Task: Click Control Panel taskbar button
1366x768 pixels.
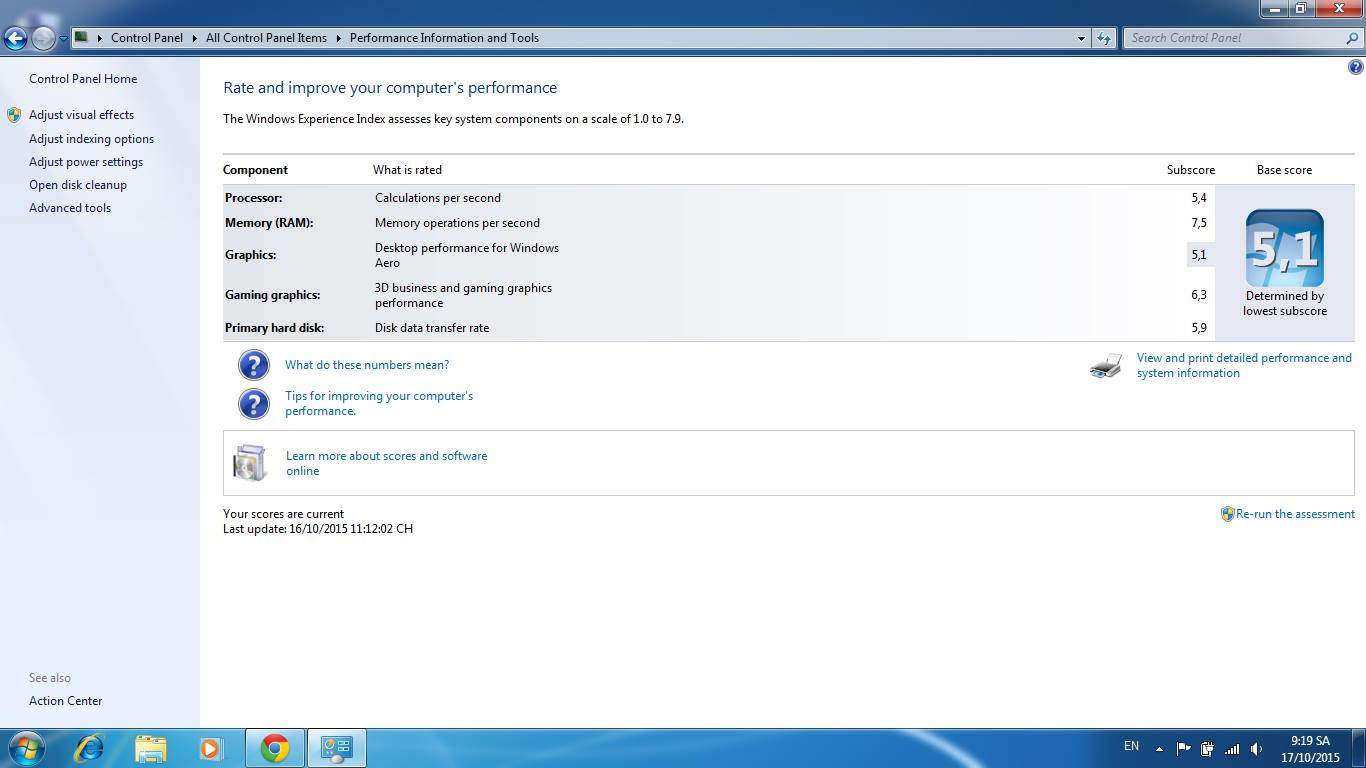Action: 336,748
